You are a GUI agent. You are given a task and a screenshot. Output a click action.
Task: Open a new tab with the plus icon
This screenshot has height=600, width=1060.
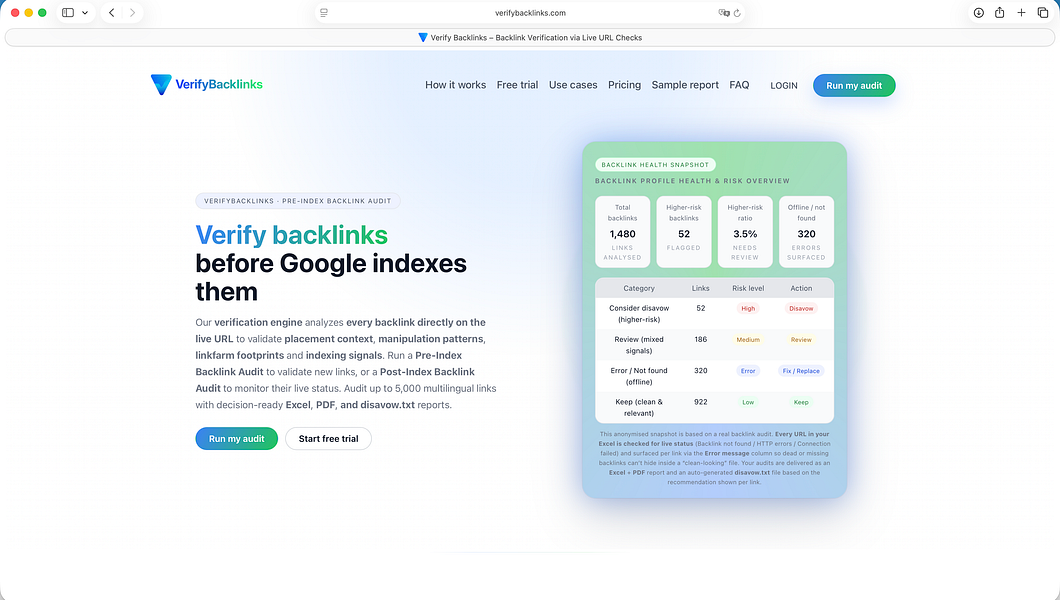coord(1022,12)
